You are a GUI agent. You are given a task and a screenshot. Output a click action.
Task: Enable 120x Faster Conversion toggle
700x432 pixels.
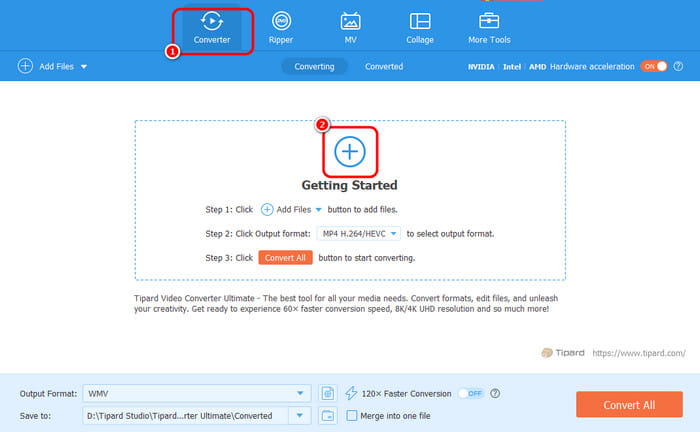click(x=471, y=393)
